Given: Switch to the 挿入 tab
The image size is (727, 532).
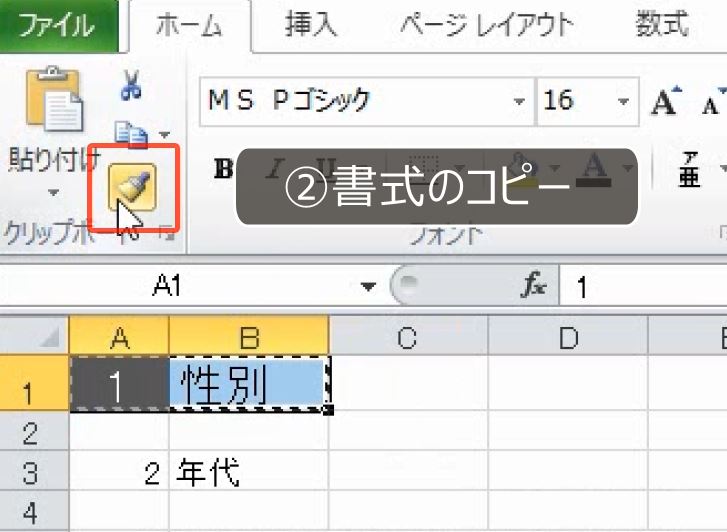Looking at the screenshot, I should (311, 25).
